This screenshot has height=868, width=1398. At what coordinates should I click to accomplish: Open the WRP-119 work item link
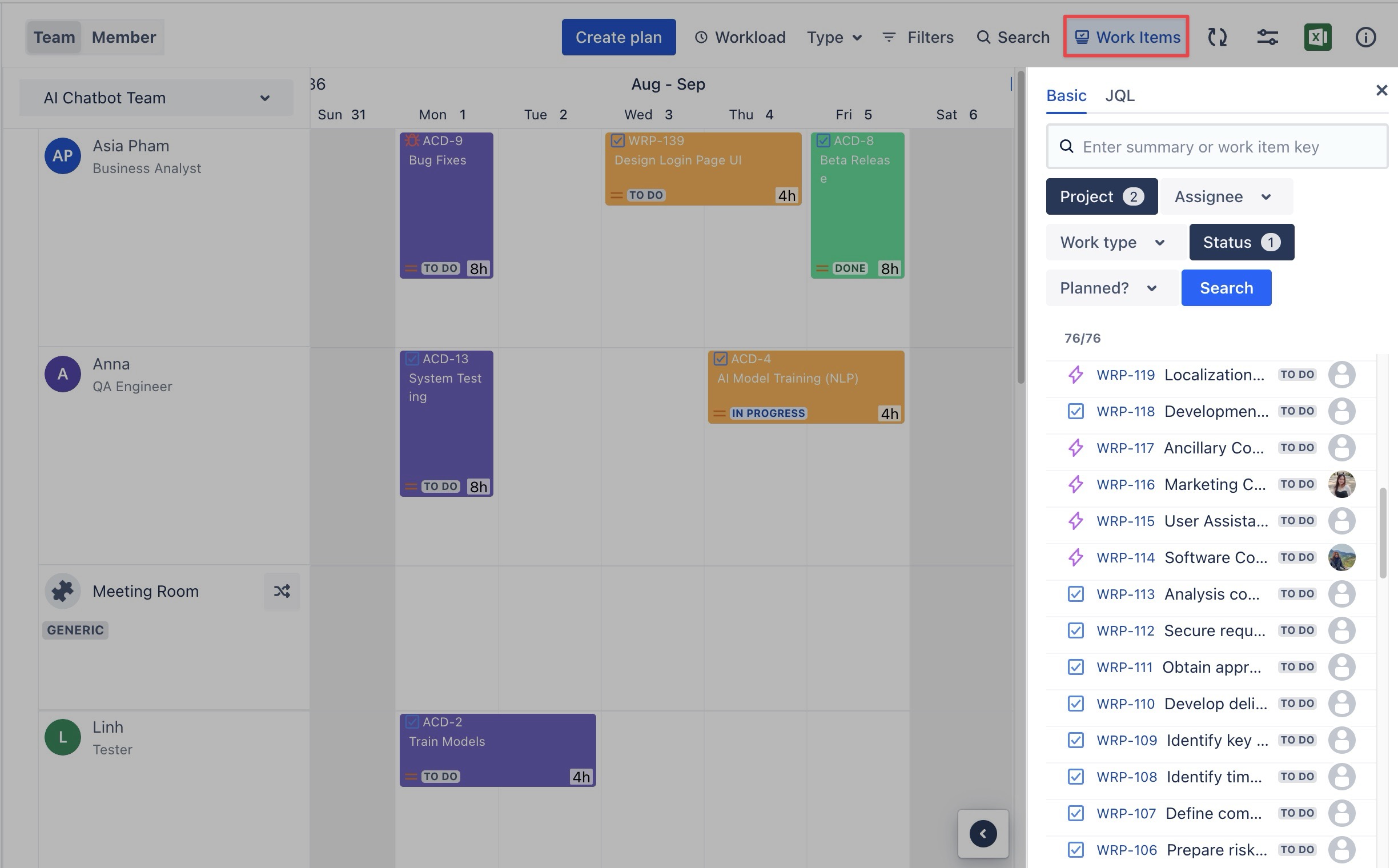click(x=1125, y=375)
